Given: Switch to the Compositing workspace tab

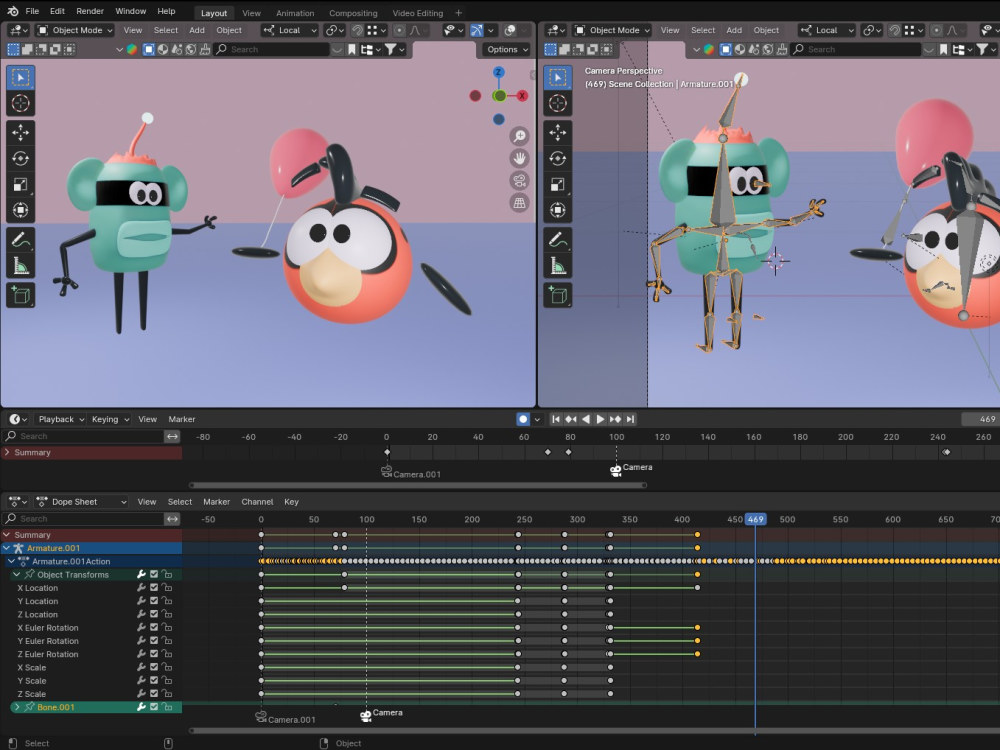Looking at the screenshot, I should (x=353, y=13).
